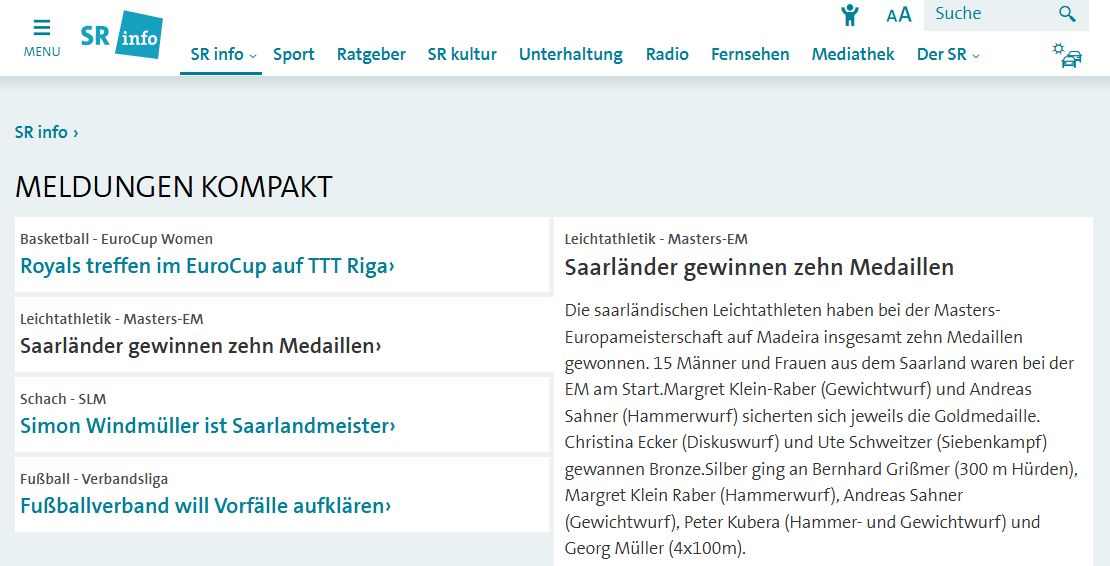Open the Unterhaltung section

coord(570,55)
